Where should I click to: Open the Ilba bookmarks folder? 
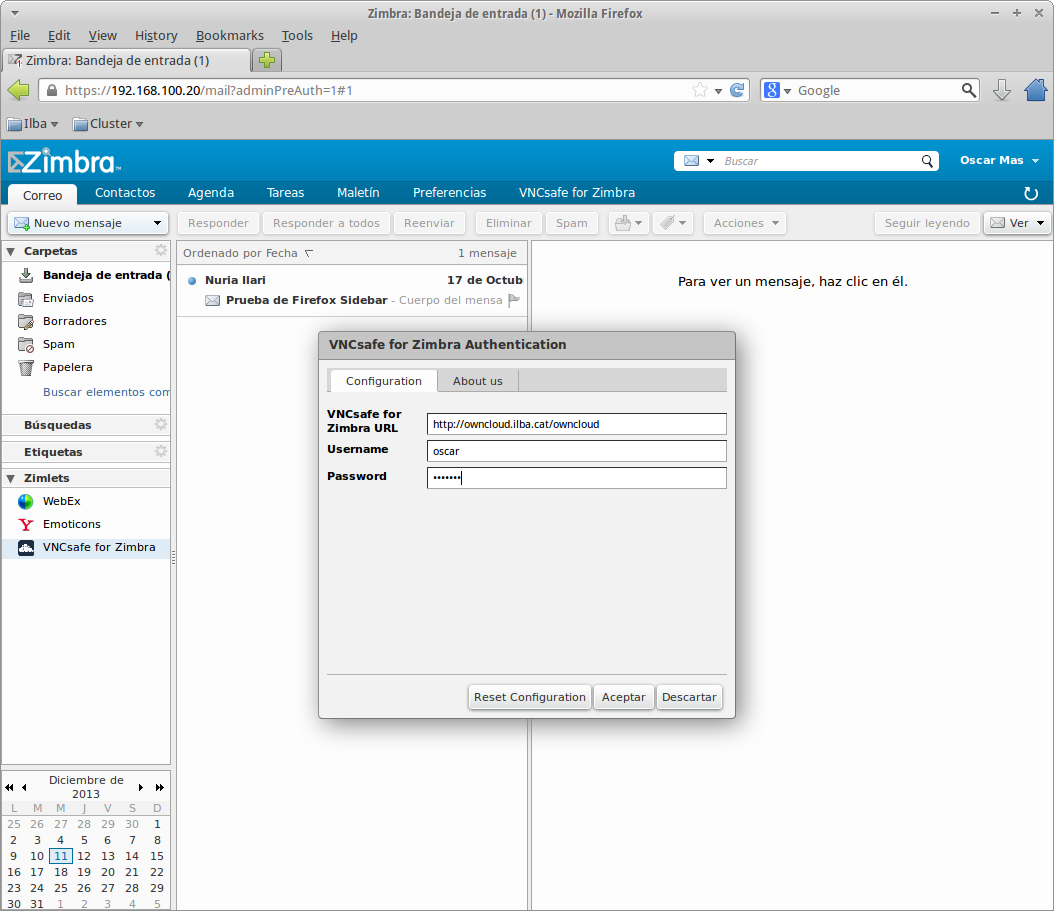coord(33,124)
